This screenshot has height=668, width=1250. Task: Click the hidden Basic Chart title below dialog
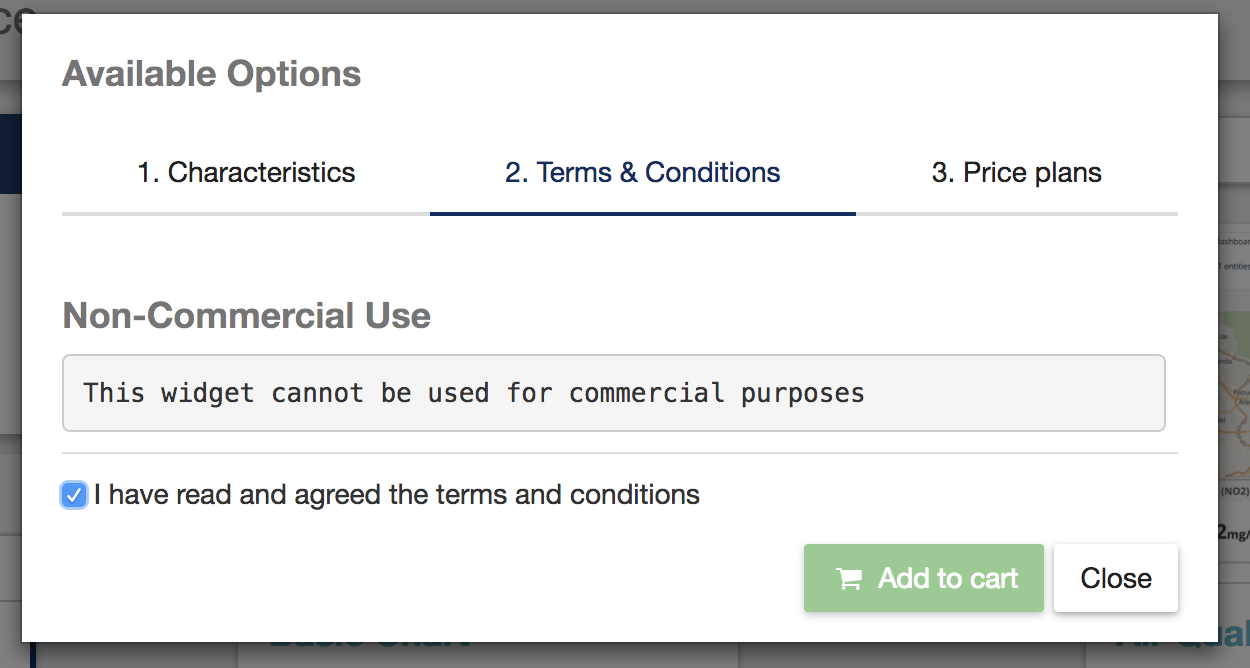(x=370, y=642)
